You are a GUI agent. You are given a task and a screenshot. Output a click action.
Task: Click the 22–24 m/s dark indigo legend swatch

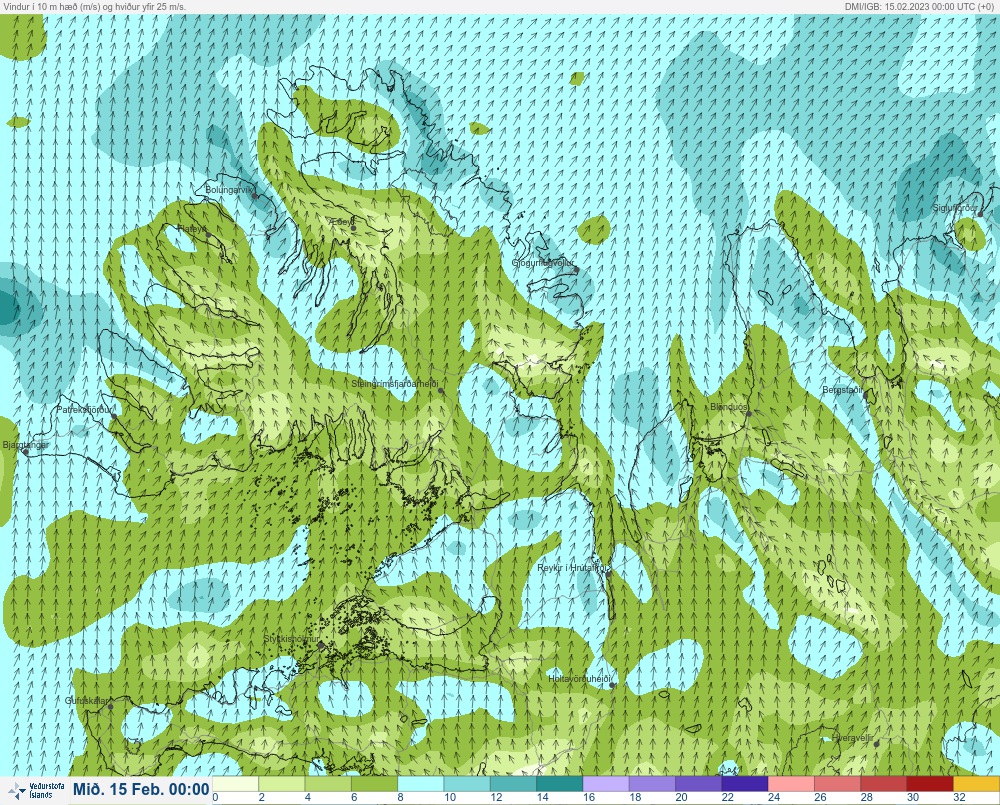click(745, 784)
